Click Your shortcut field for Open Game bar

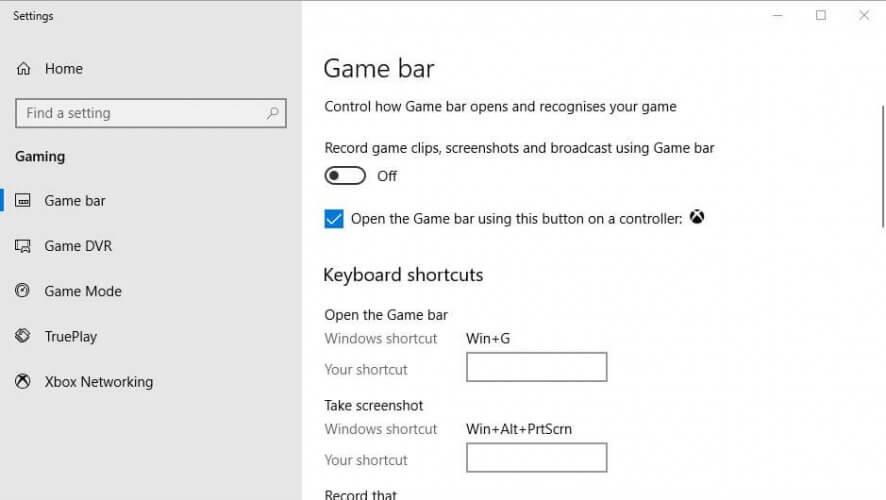pos(537,367)
